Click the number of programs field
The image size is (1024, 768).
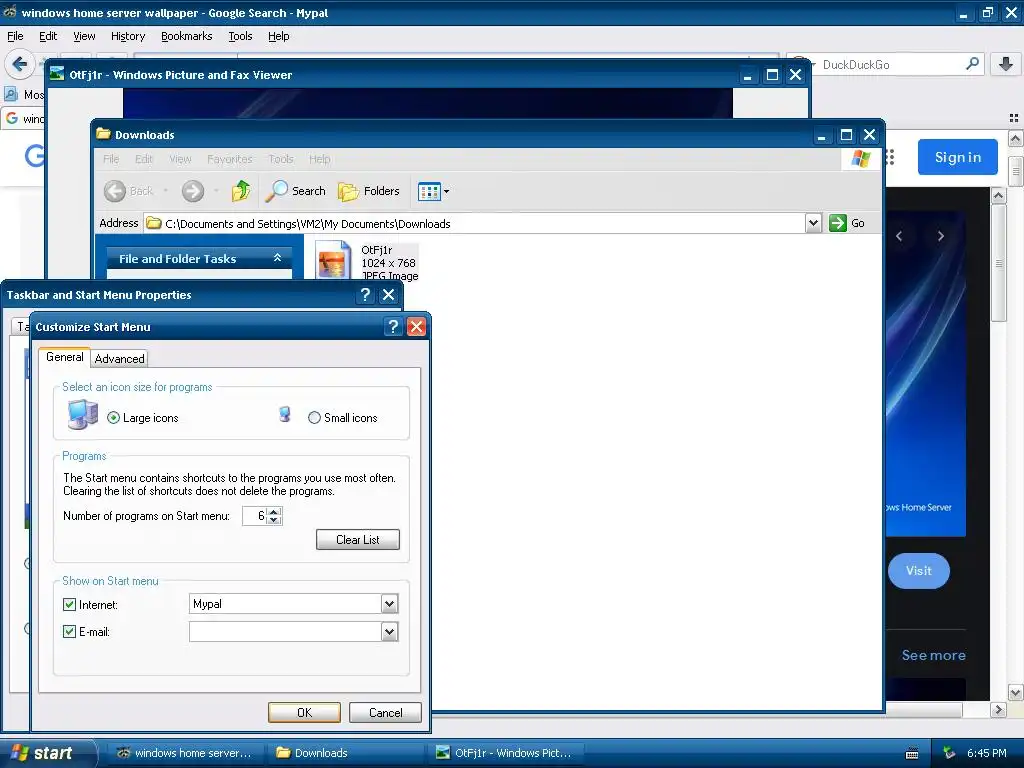255,516
